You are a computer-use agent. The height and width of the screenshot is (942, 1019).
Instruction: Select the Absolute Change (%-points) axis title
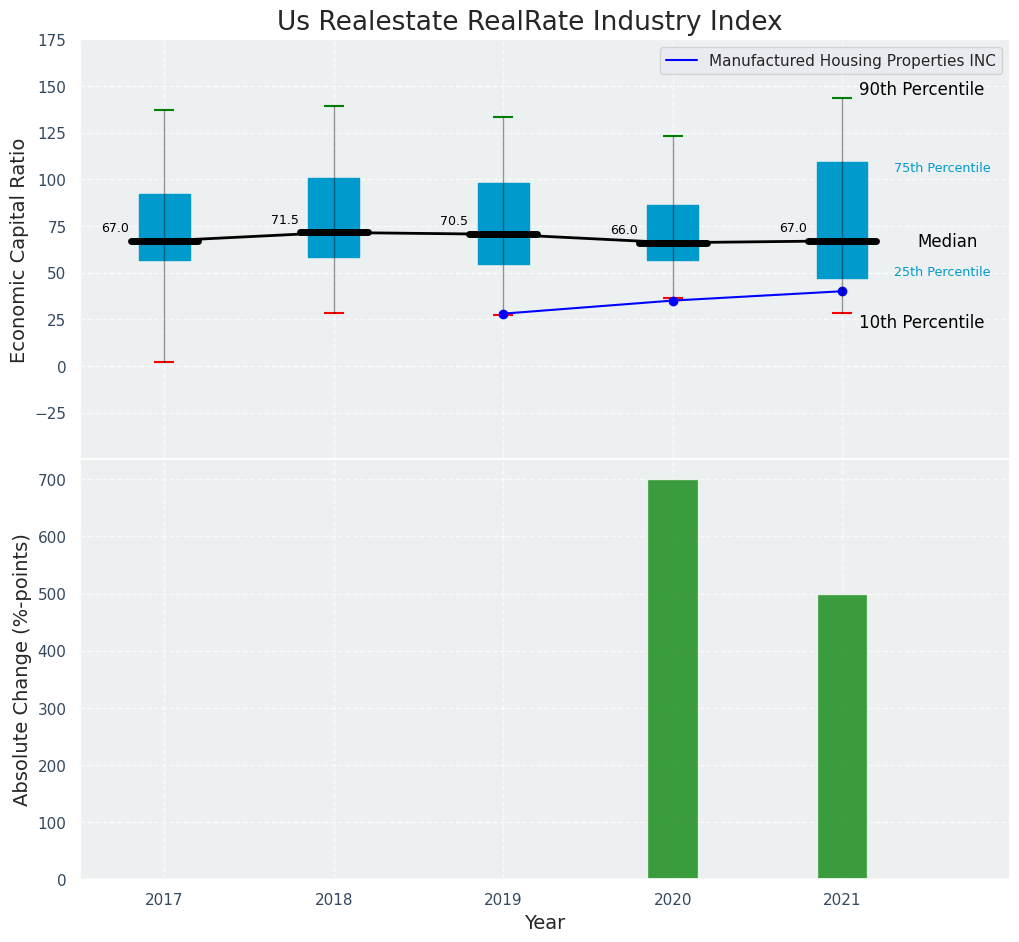(x=21, y=669)
